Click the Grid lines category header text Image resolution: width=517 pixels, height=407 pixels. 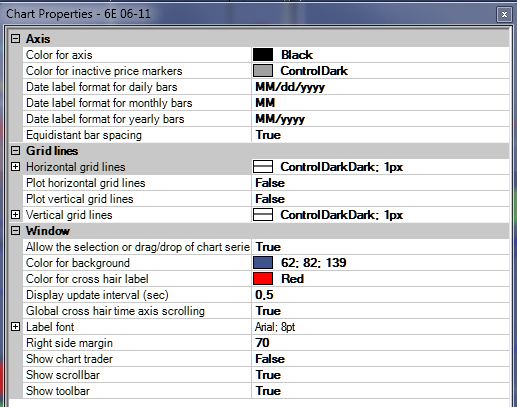pos(52,151)
